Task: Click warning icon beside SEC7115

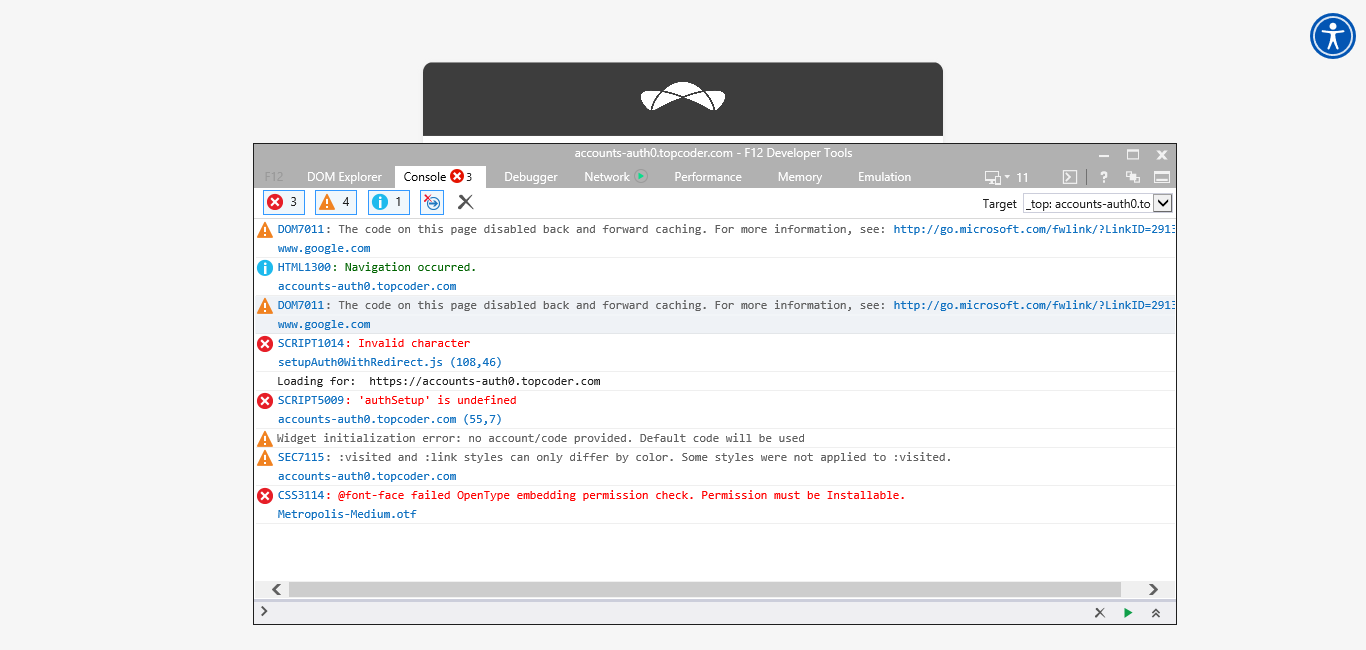Action: (x=265, y=458)
